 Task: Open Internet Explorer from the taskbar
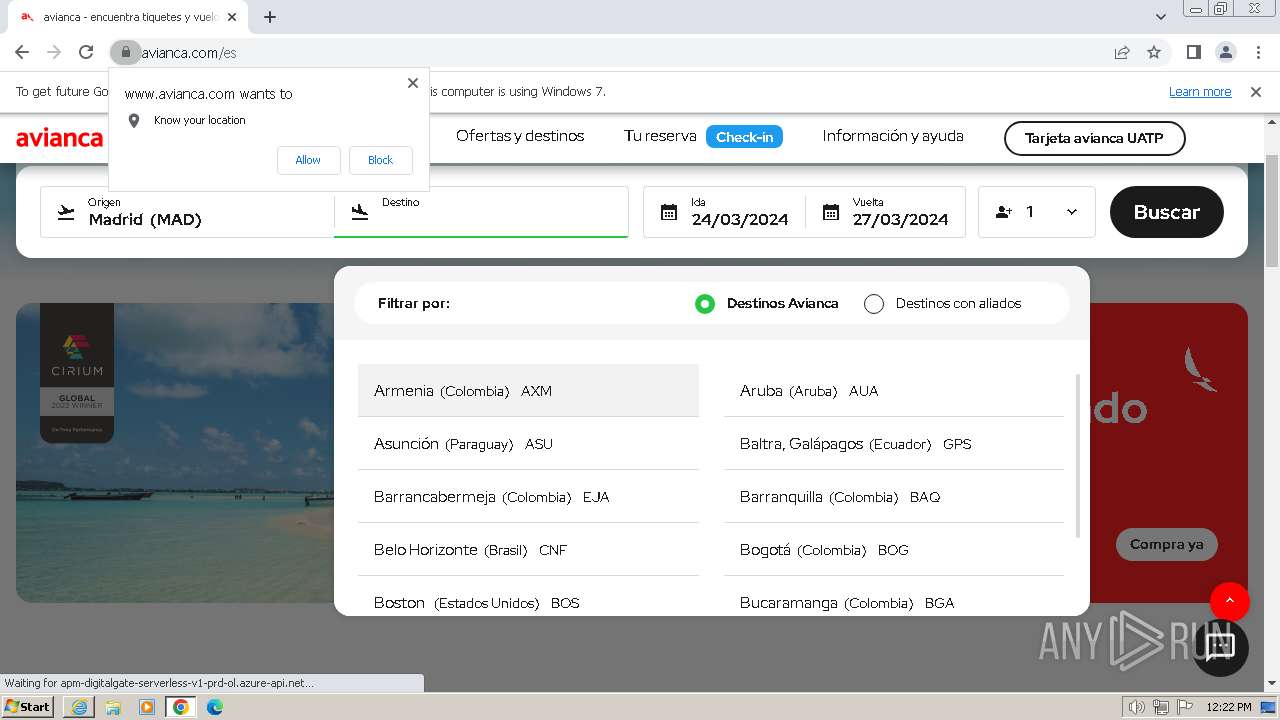(79, 707)
